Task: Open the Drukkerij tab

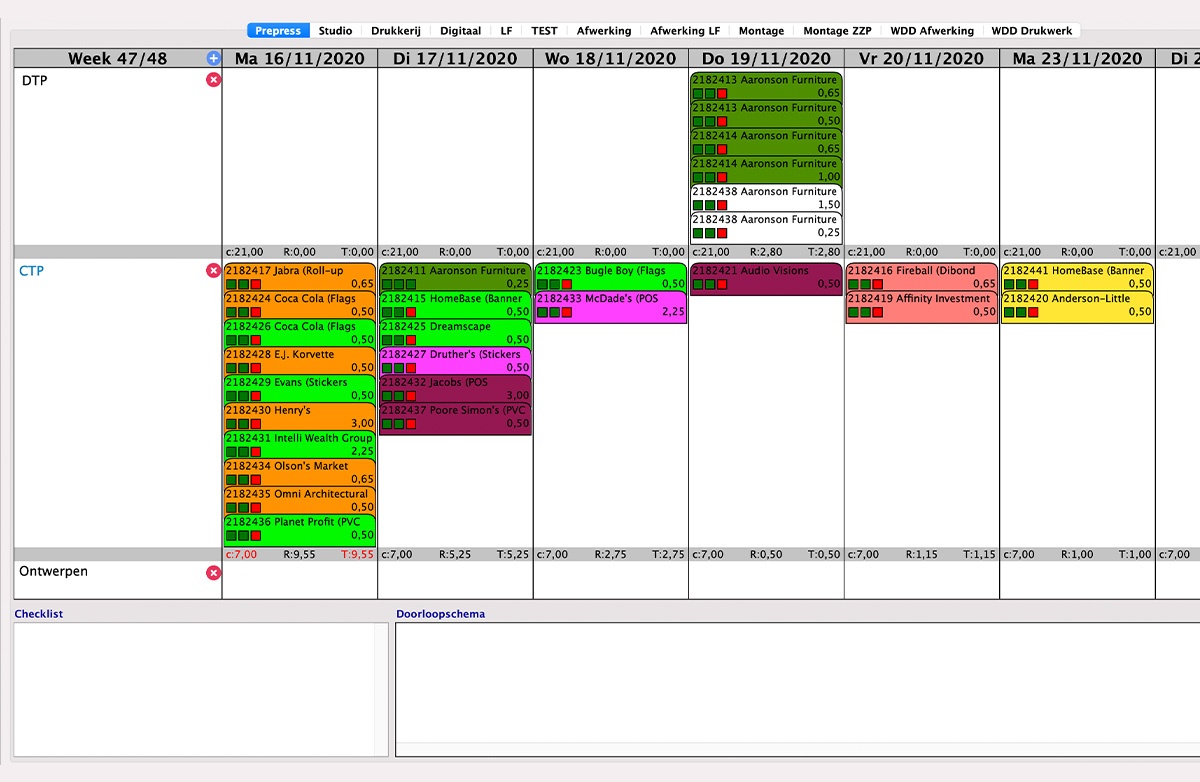Action: pos(396,31)
